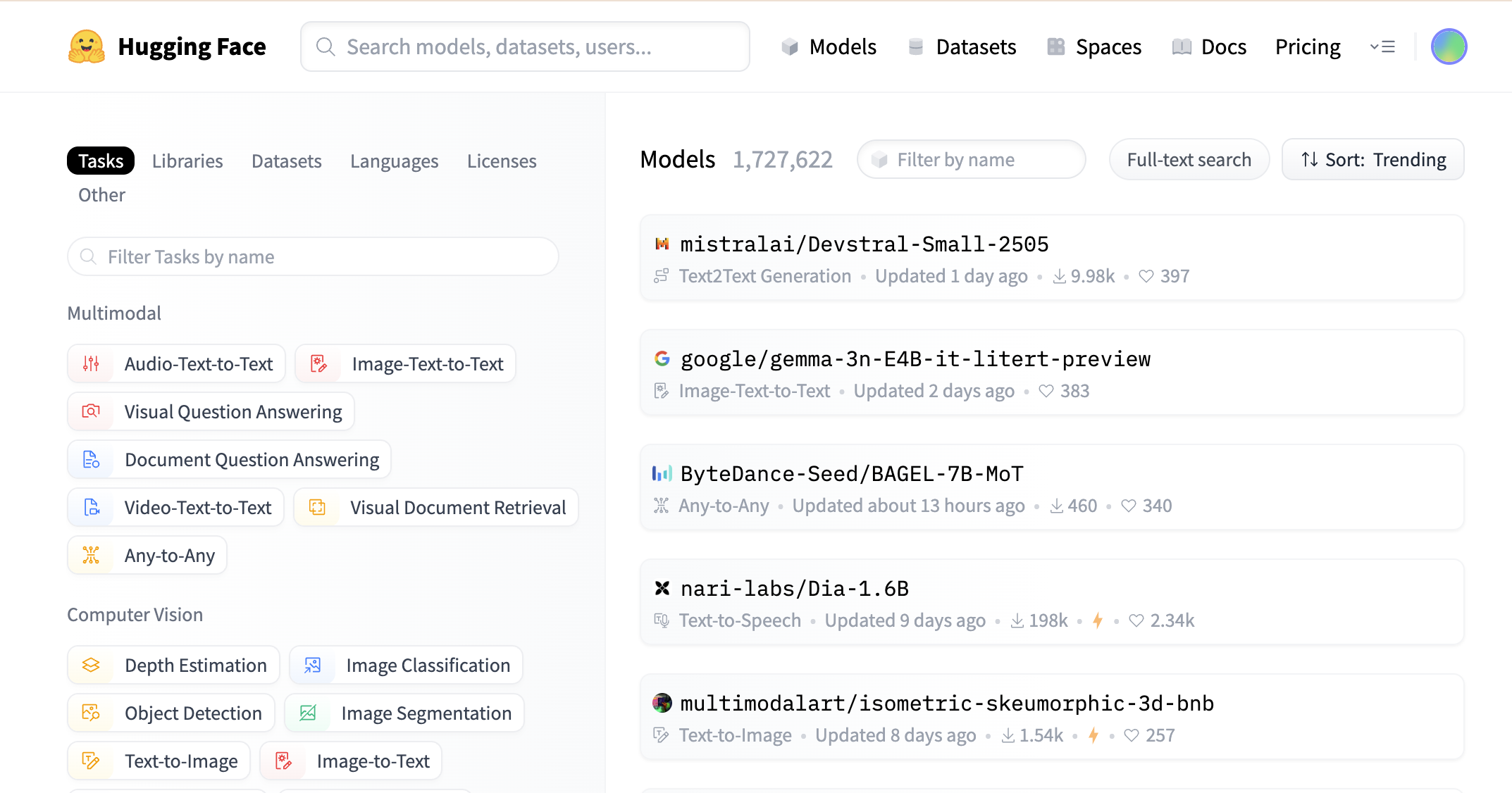
Task: Select the Image Segmentation task icon
Action: [308, 713]
